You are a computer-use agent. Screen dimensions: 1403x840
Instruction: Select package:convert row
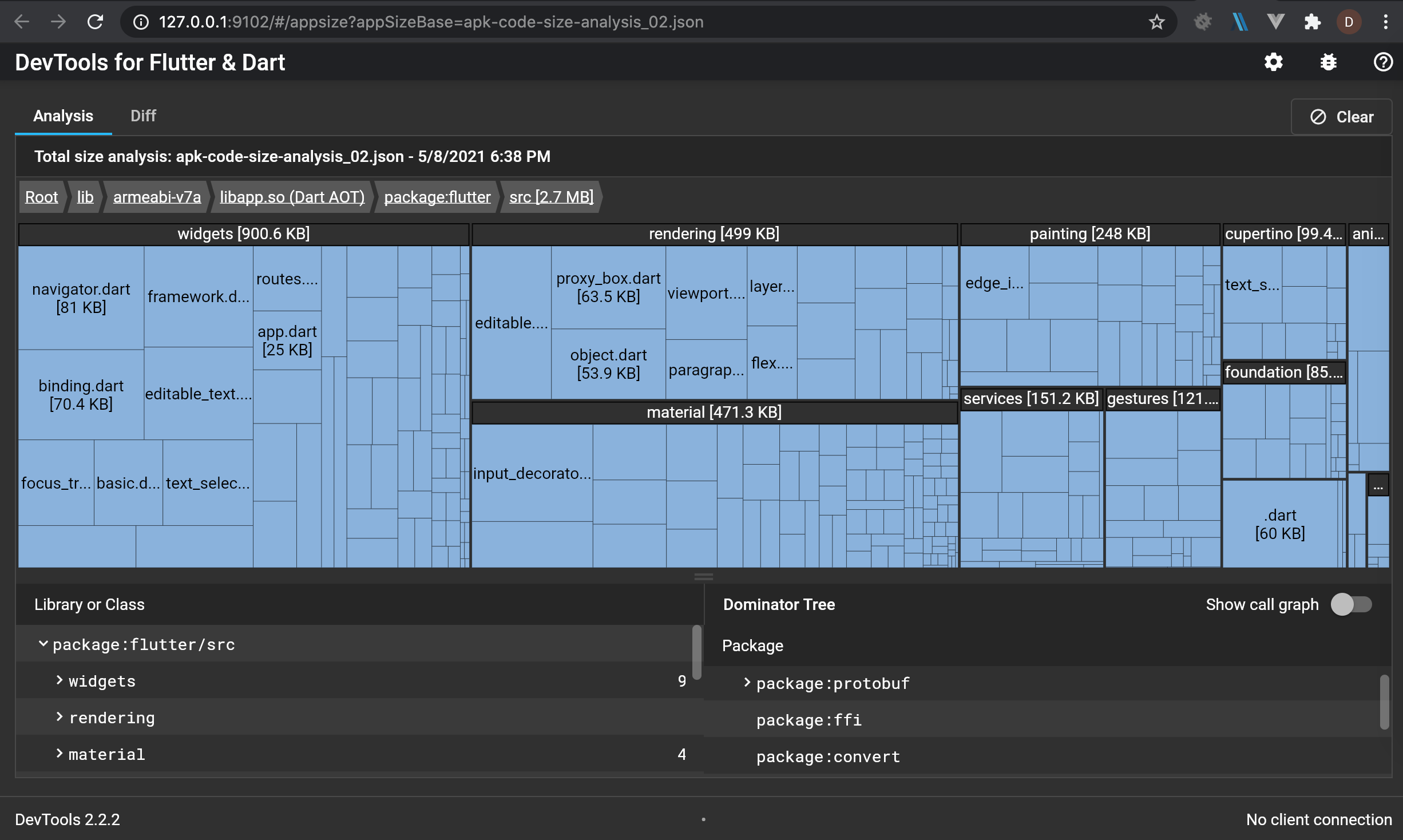(x=1041, y=756)
